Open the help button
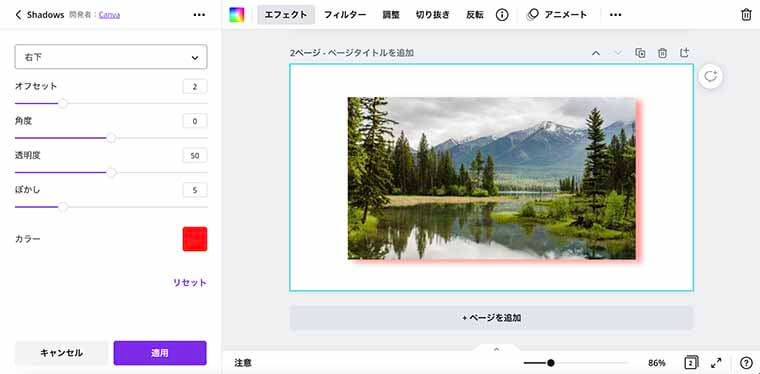Screen dimensions: 760x374 pos(746,362)
